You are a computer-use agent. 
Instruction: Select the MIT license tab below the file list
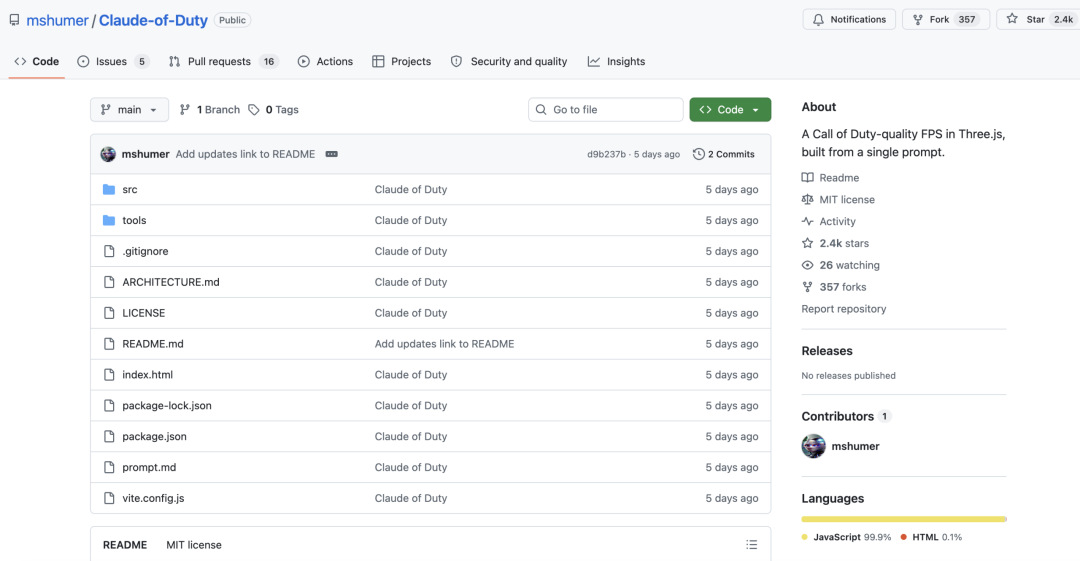coord(194,545)
